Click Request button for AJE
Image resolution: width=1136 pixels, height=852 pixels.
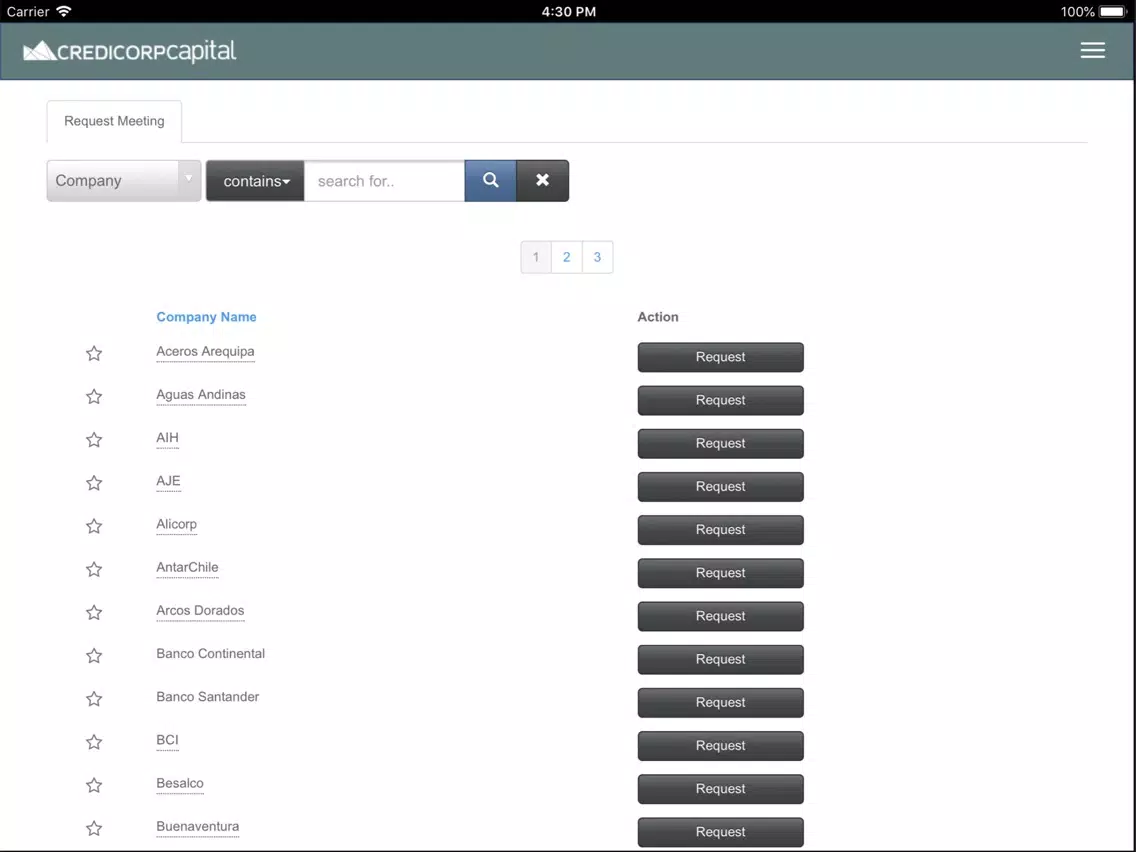click(721, 487)
